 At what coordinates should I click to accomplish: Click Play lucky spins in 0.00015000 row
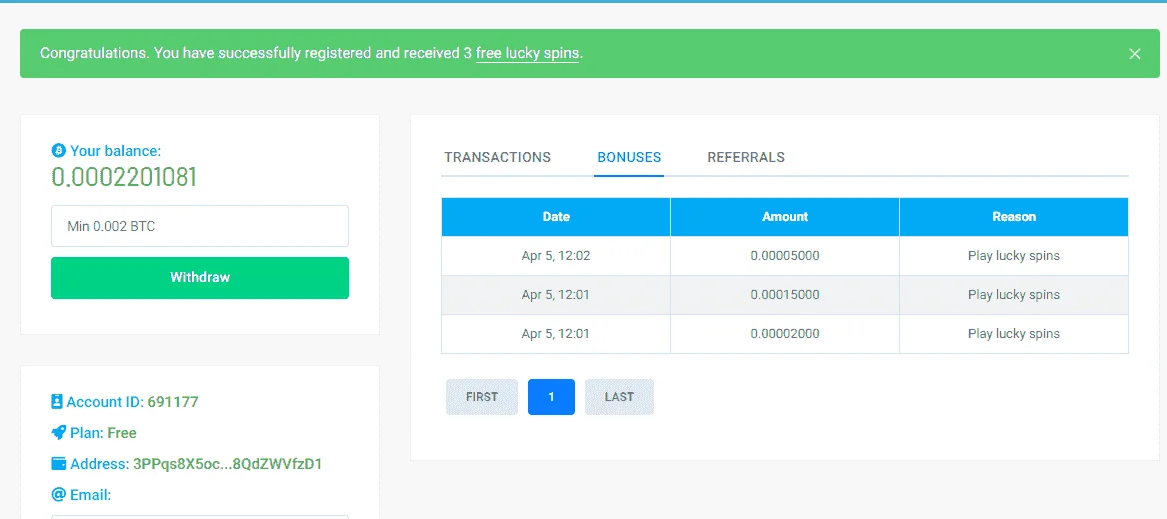pos(1014,295)
